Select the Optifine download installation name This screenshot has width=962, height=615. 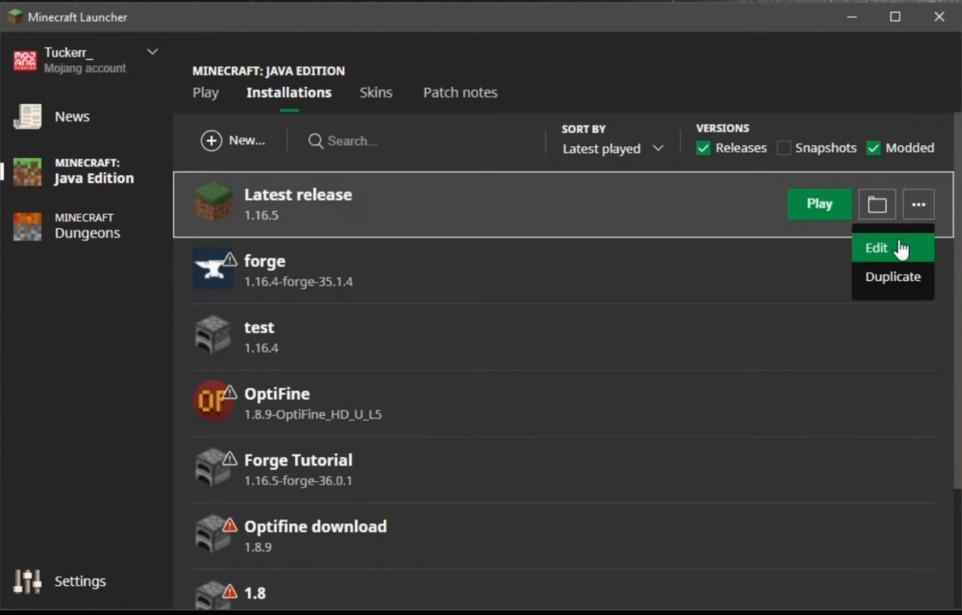(x=315, y=527)
